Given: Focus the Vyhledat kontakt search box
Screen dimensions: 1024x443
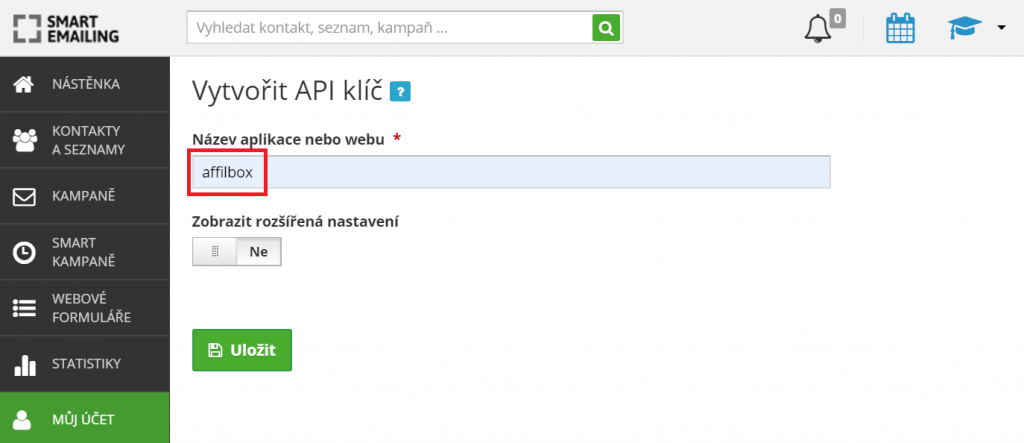Looking at the screenshot, I should pyautogui.click(x=390, y=28).
